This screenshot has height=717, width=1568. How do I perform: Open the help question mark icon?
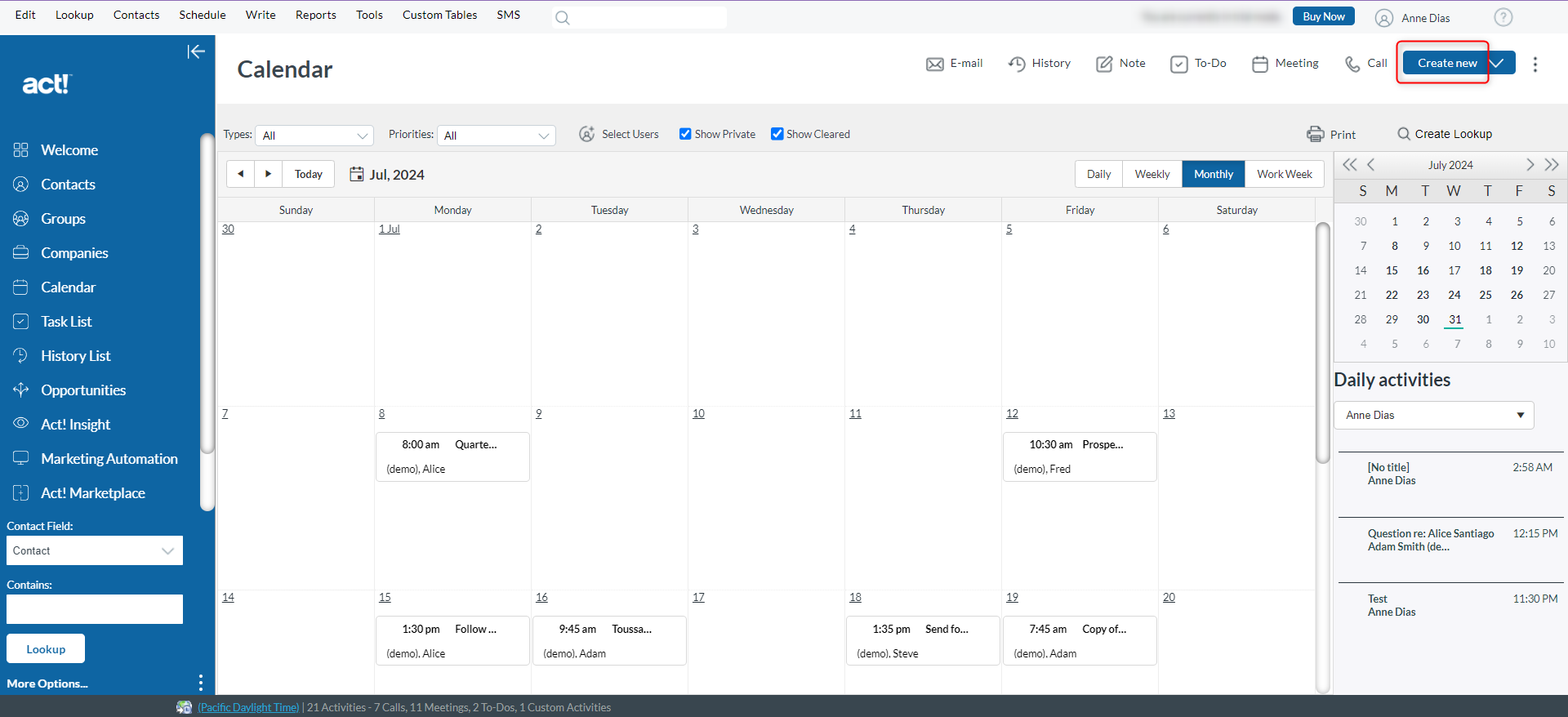pyautogui.click(x=1503, y=17)
